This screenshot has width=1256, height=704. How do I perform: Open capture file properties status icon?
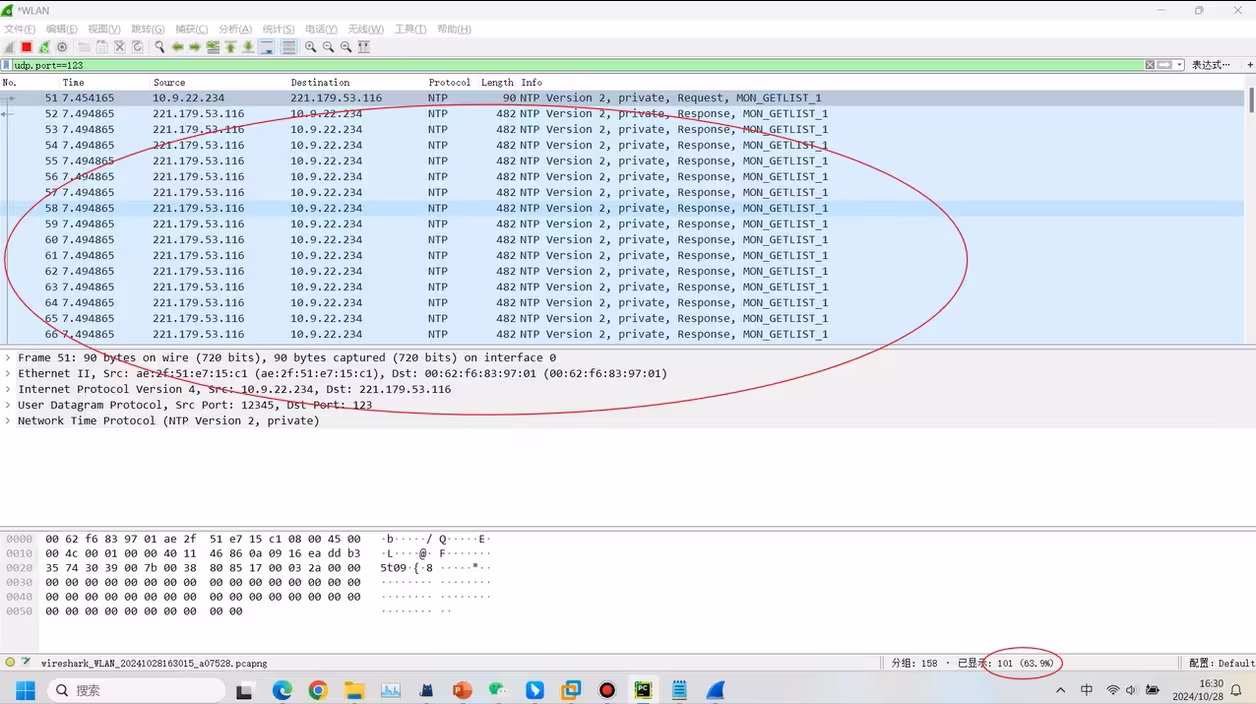(x=27, y=662)
